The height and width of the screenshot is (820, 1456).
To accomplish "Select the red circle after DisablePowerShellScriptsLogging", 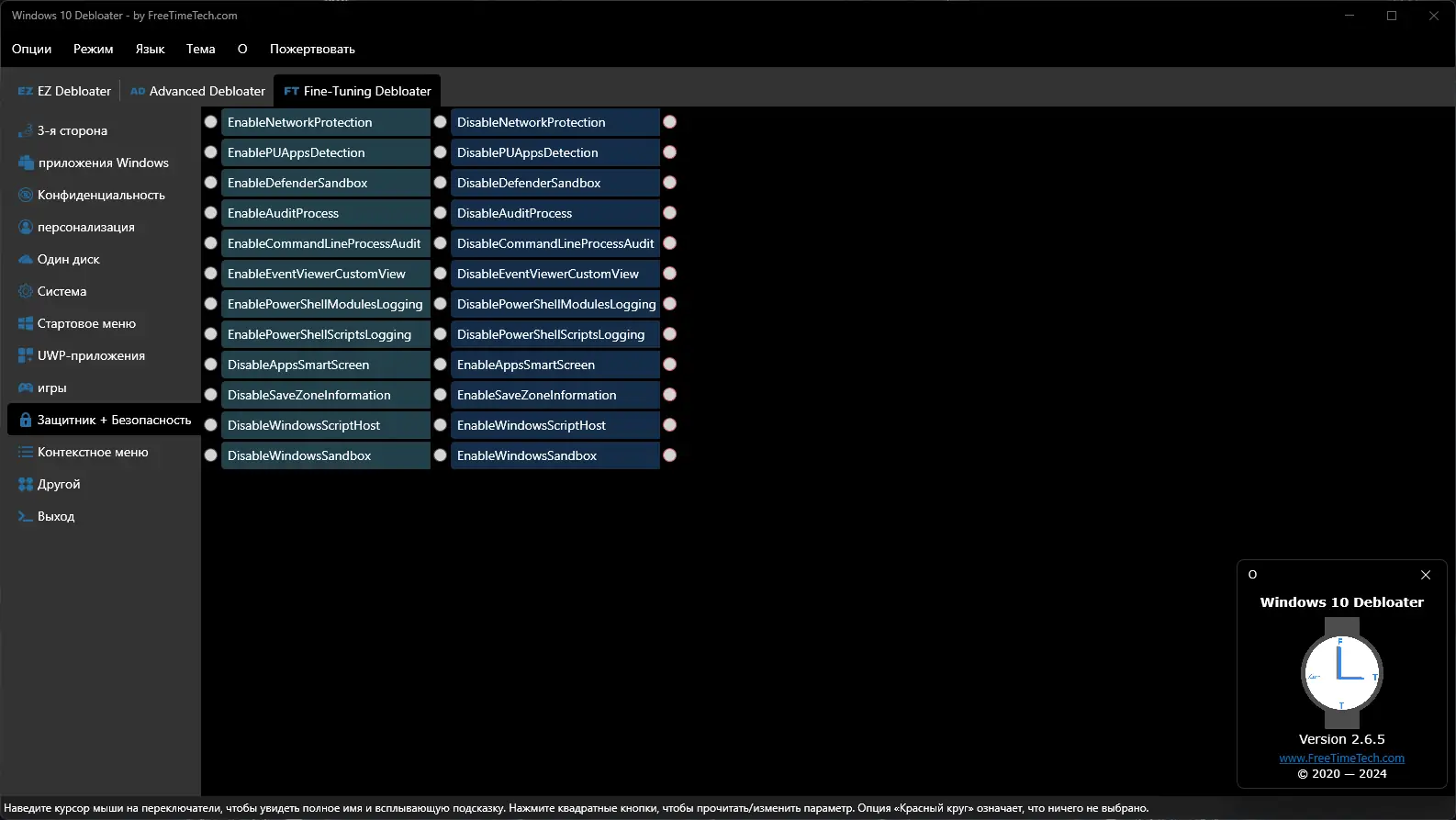I will pyautogui.click(x=670, y=334).
